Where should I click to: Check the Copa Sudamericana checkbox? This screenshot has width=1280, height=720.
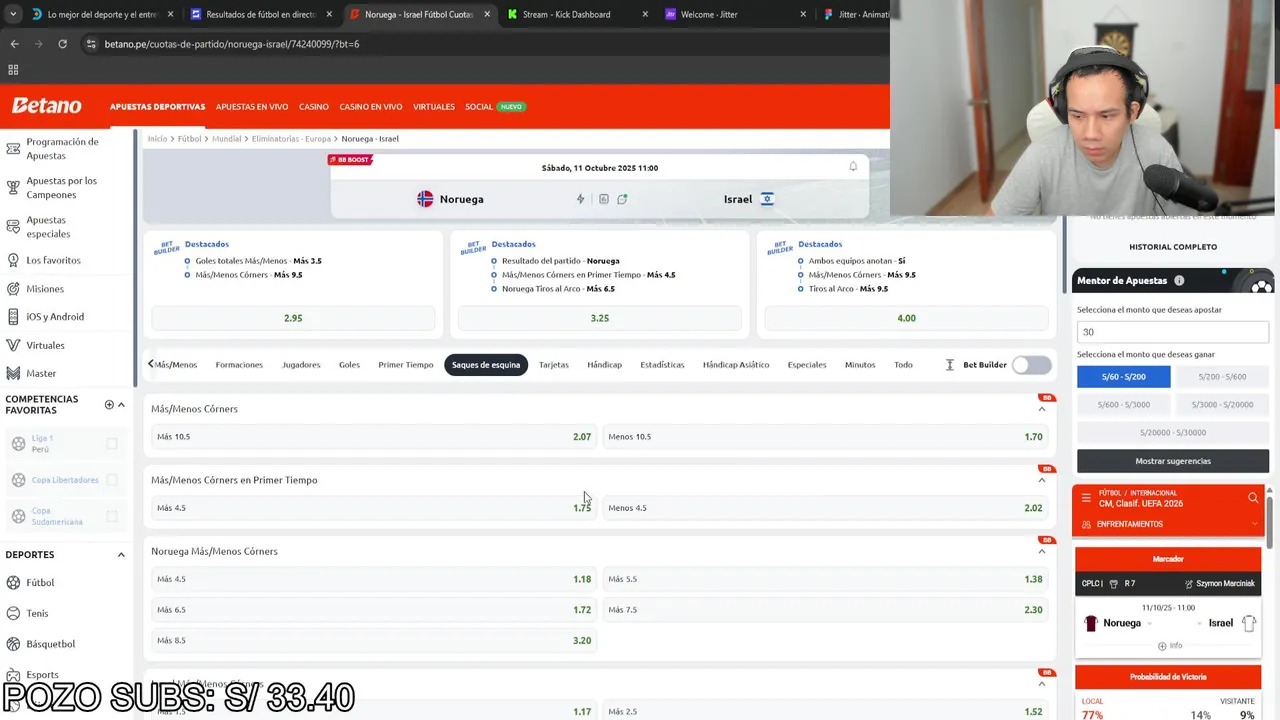[112, 516]
